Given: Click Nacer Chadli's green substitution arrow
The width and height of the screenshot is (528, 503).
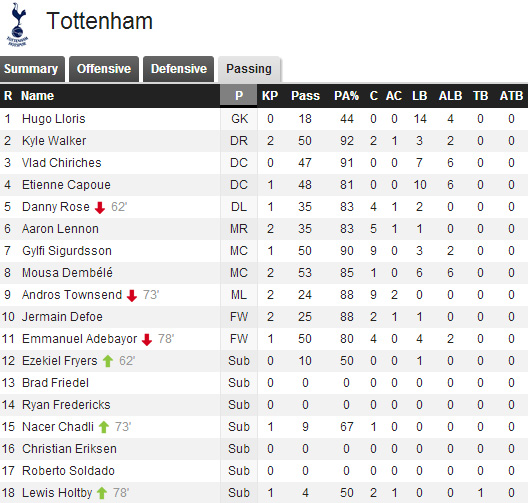Looking at the screenshot, I should (x=104, y=427).
